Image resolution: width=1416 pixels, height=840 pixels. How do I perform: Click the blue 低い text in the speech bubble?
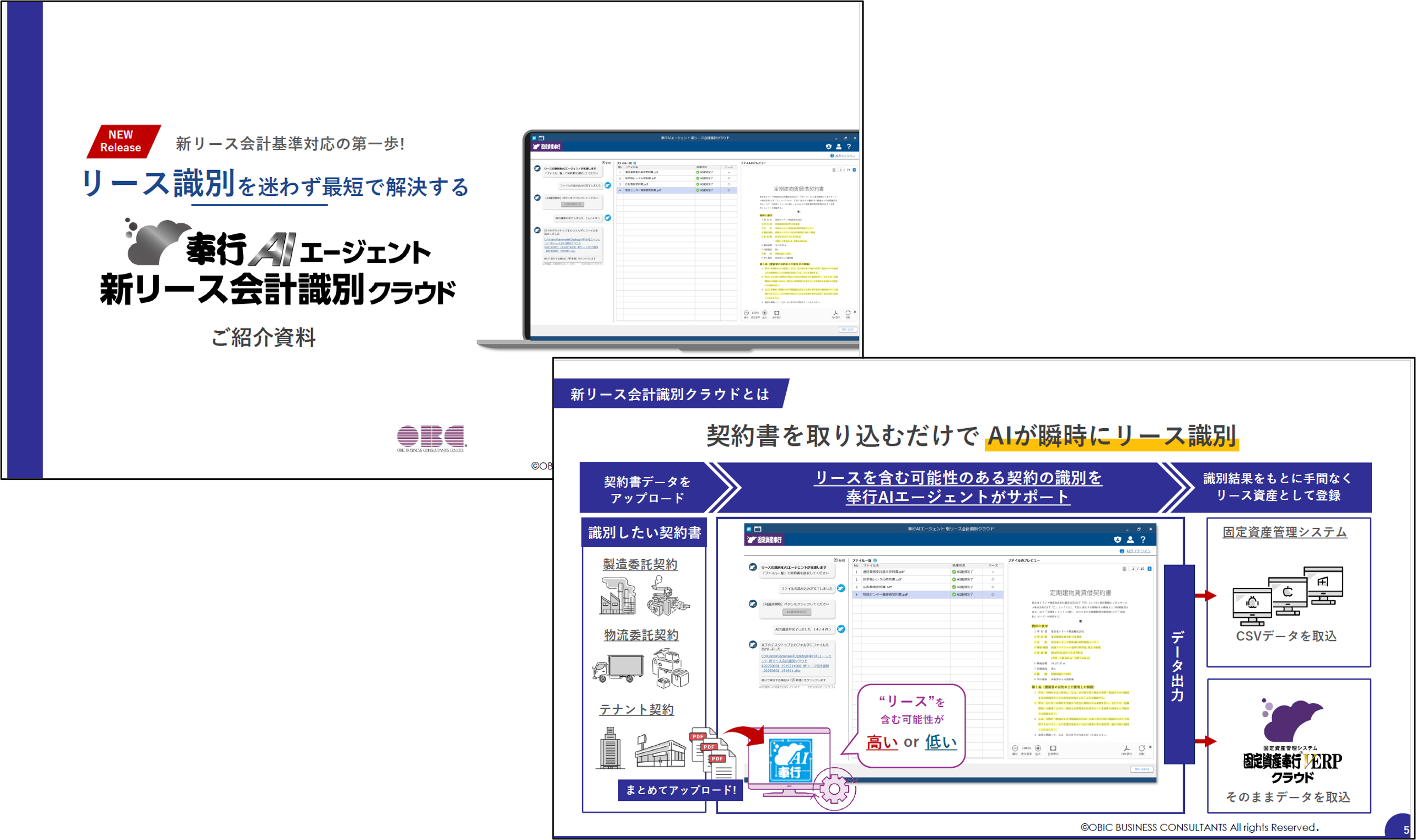pyautogui.click(x=941, y=742)
